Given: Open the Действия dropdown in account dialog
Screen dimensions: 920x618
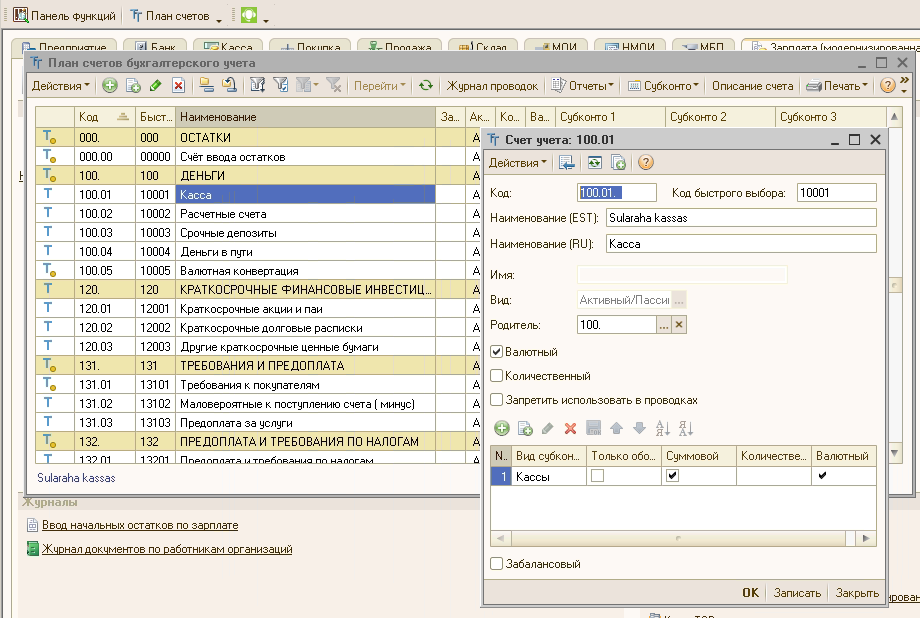Looking at the screenshot, I should pyautogui.click(x=518, y=162).
